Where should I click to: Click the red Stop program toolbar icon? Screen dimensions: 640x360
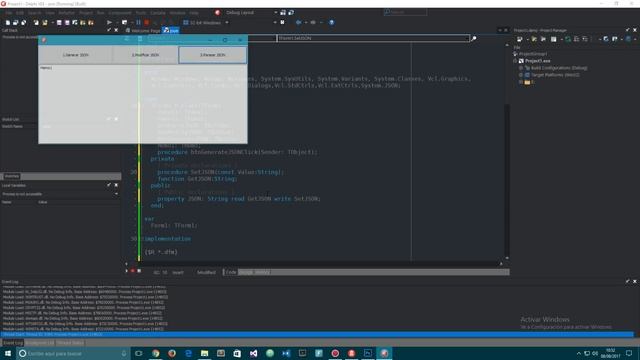point(147,22)
